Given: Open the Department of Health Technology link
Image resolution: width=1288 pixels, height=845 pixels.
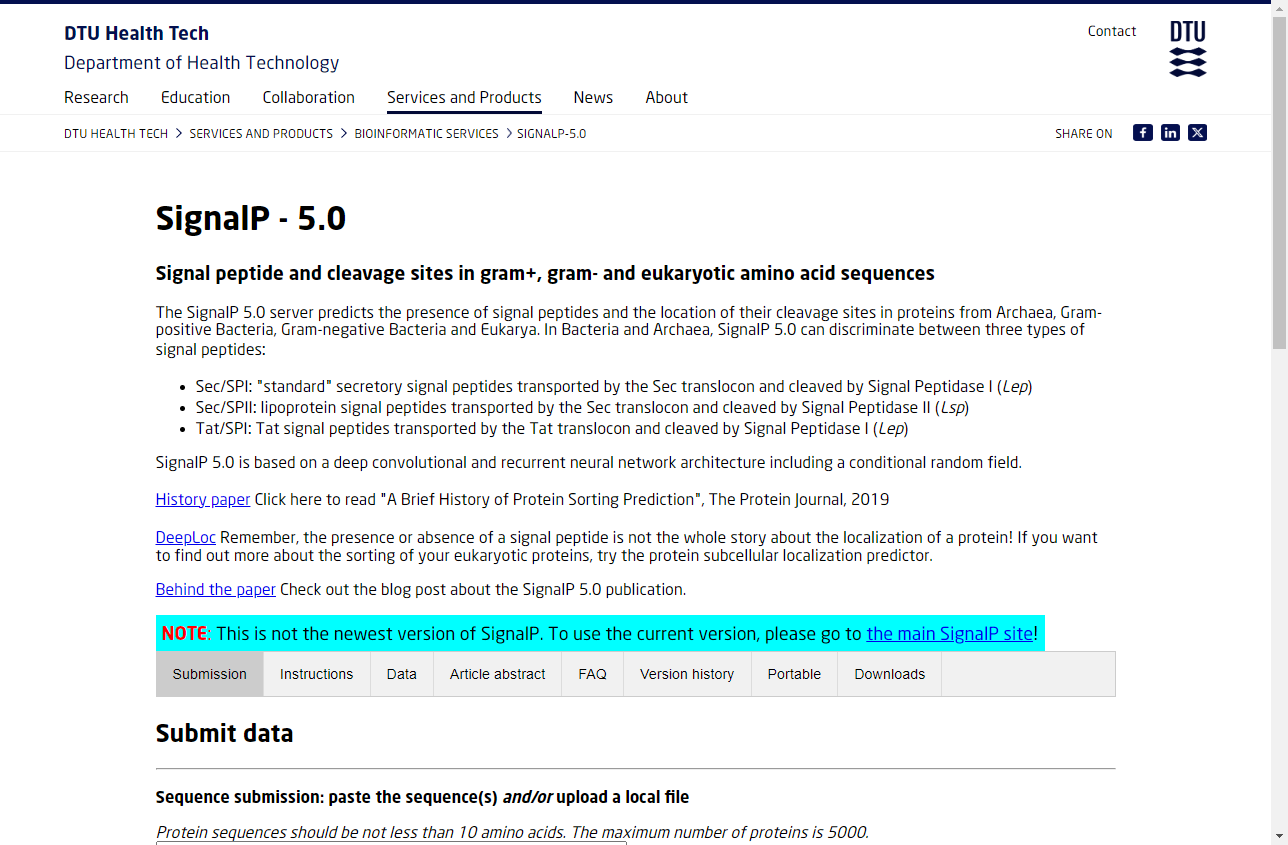Looking at the screenshot, I should pyautogui.click(x=202, y=63).
